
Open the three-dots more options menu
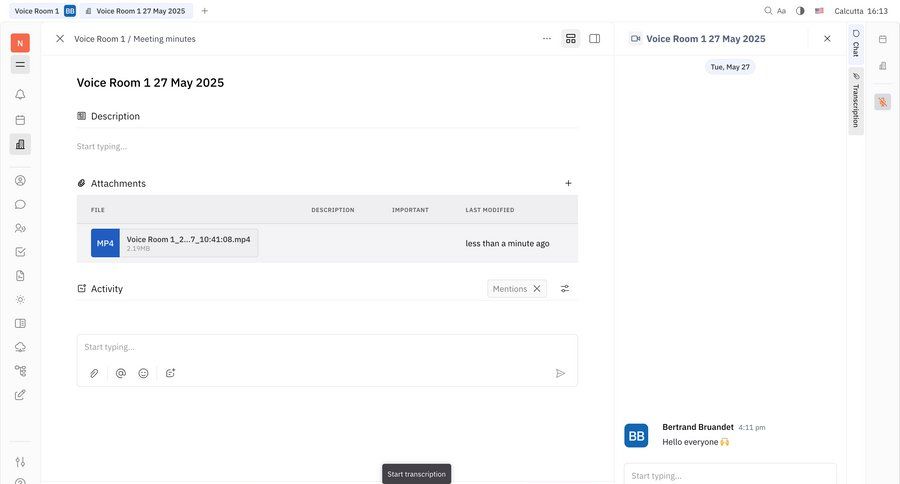(x=546, y=38)
